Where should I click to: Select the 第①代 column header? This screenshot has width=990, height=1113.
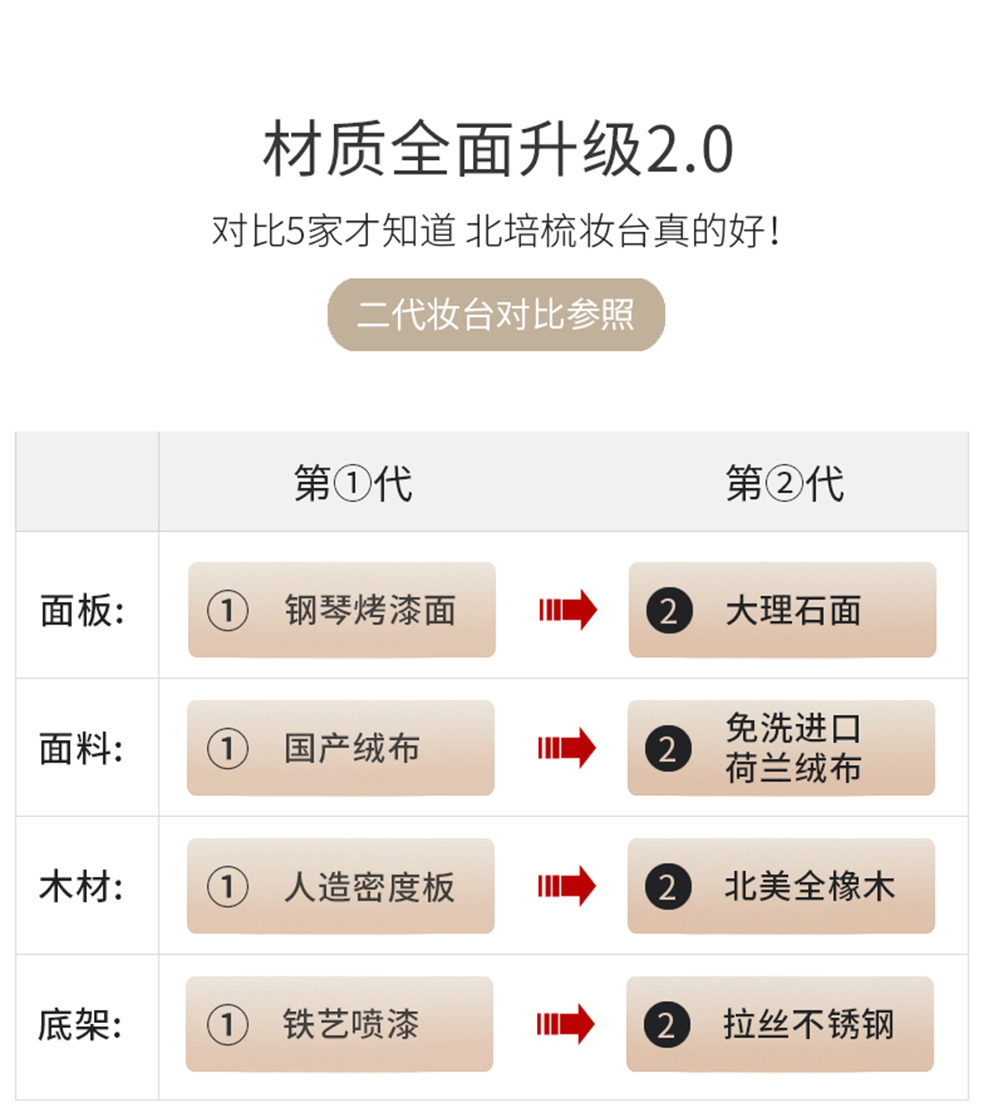353,483
